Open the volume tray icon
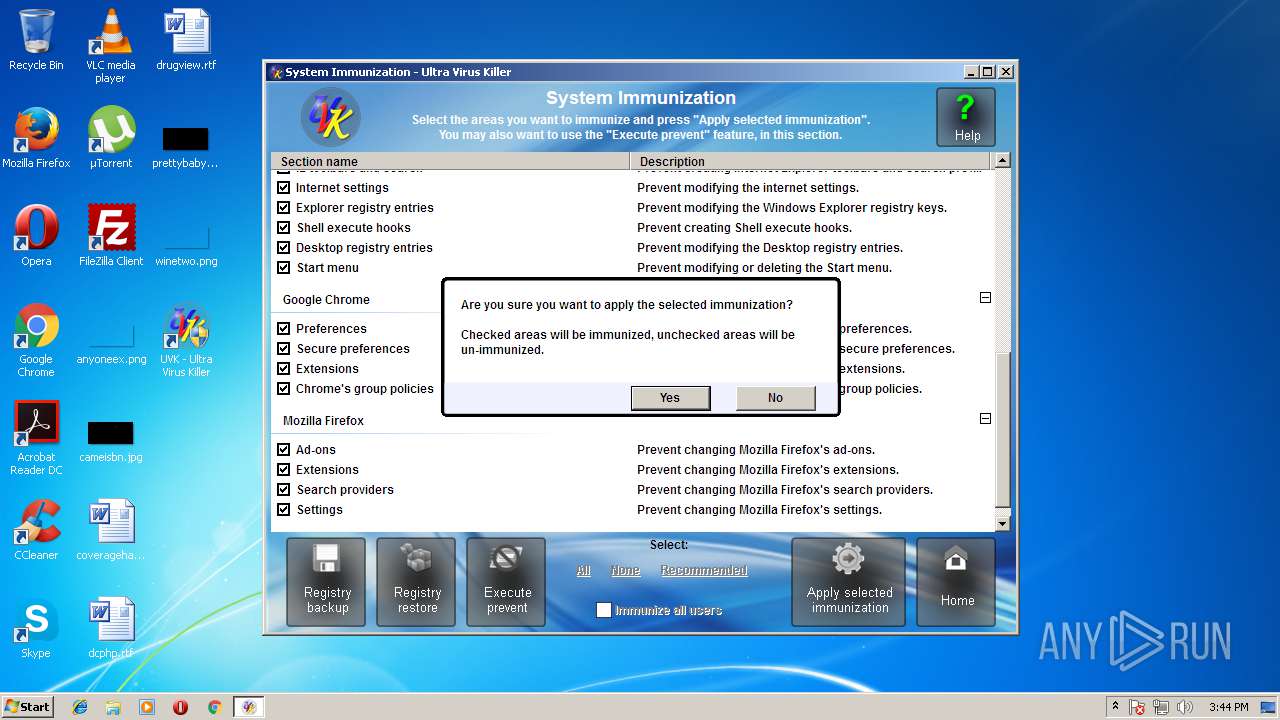1280x720 pixels. [1185, 707]
